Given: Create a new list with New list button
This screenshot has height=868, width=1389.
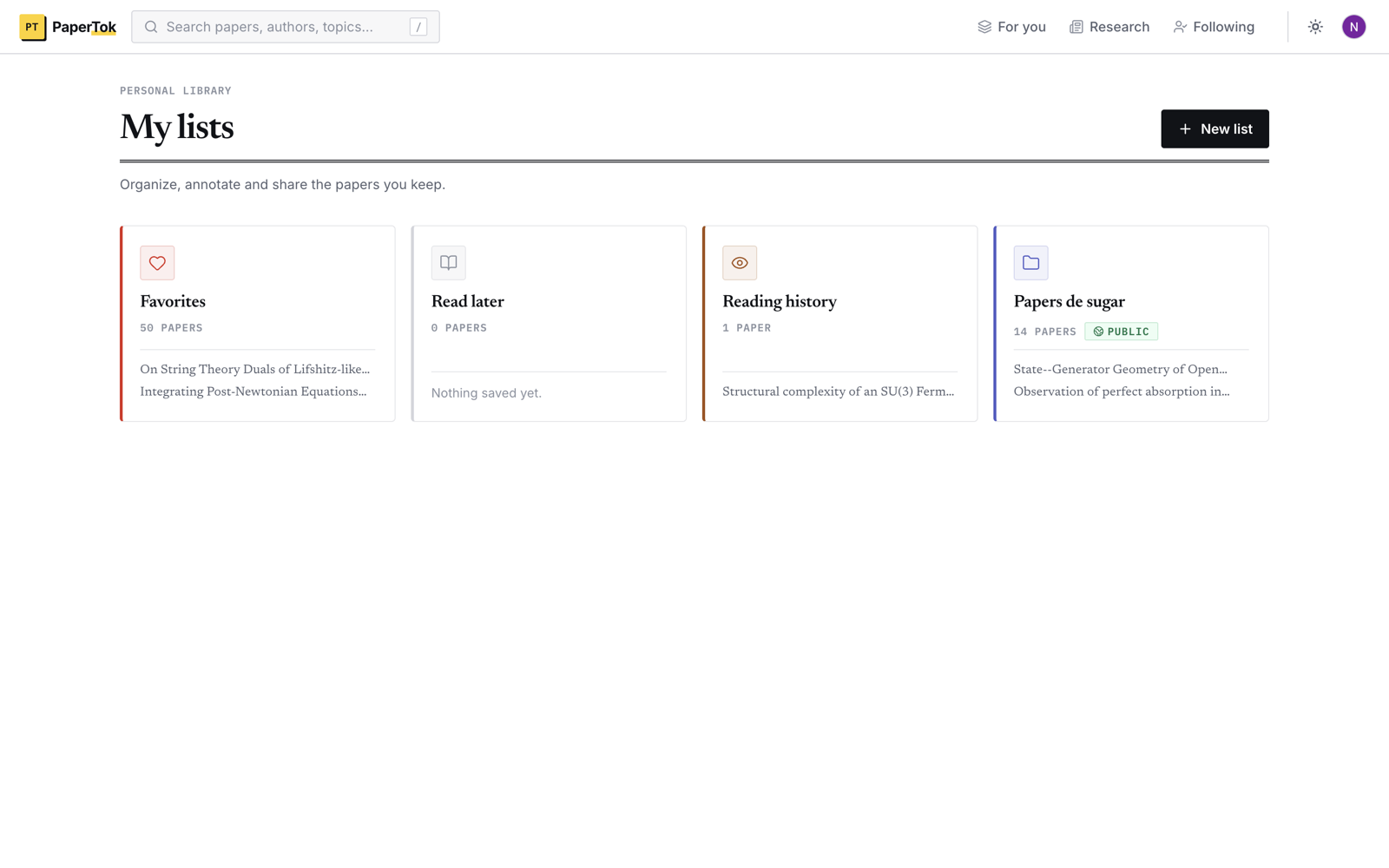Looking at the screenshot, I should [x=1215, y=128].
